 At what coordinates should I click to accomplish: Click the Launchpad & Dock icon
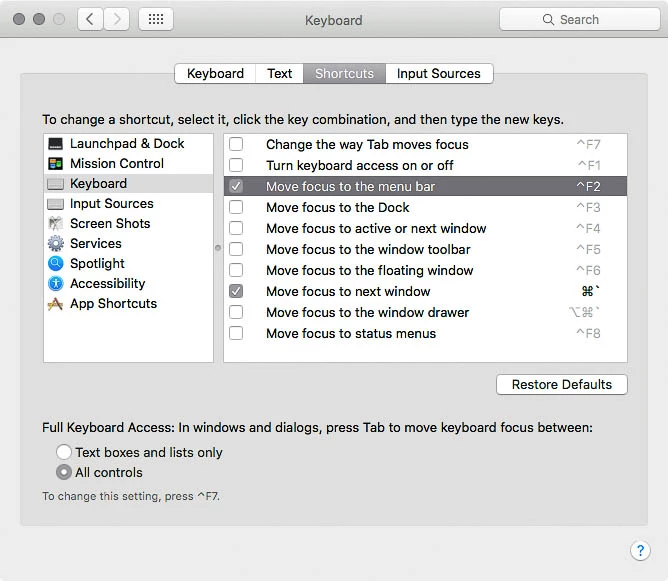tap(55, 144)
